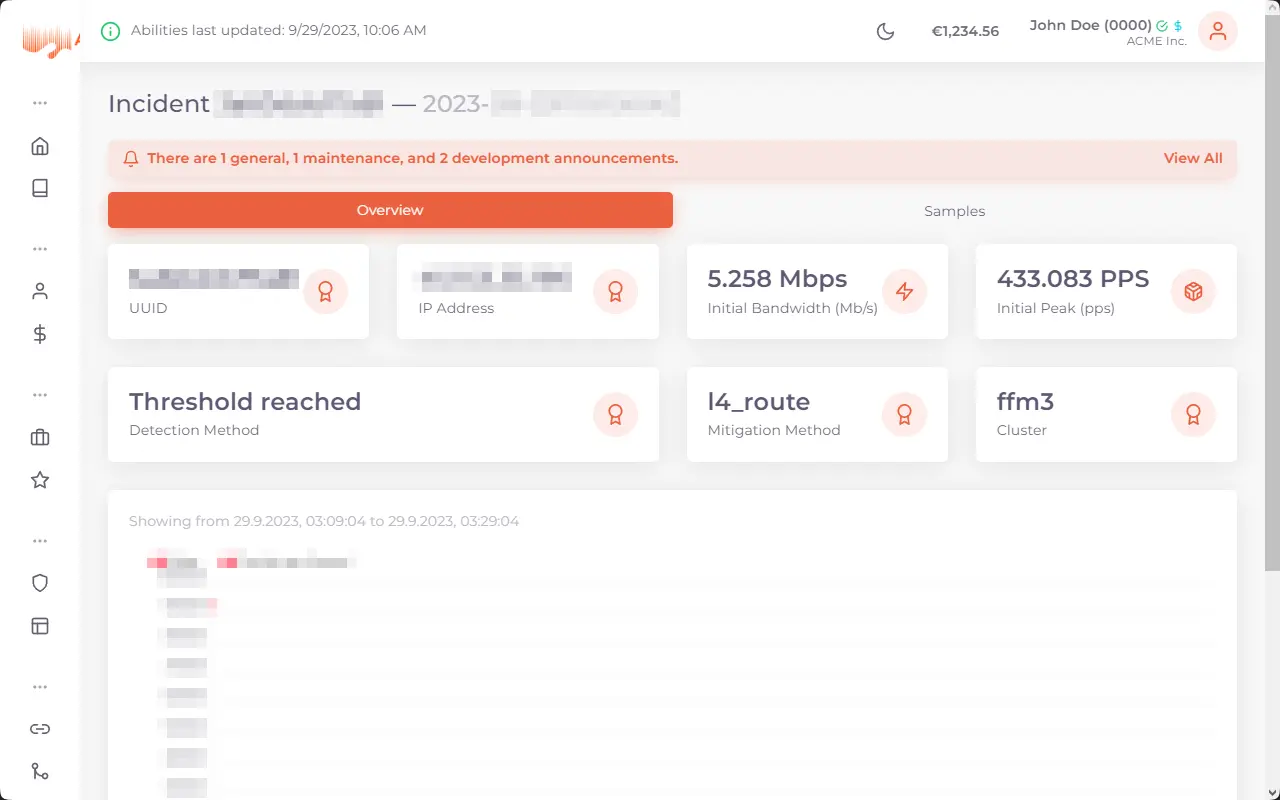The image size is (1280, 800).
Task: Open the Home section in the sidebar
Action: (x=40, y=145)
